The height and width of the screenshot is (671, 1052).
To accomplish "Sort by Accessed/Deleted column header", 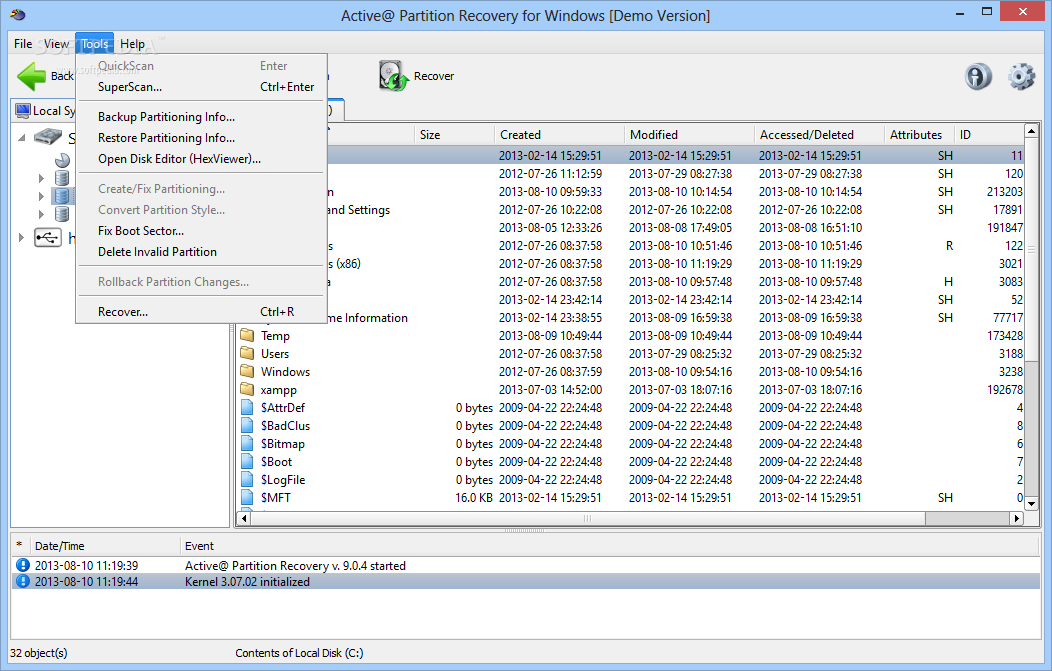I will coord(820,135).
